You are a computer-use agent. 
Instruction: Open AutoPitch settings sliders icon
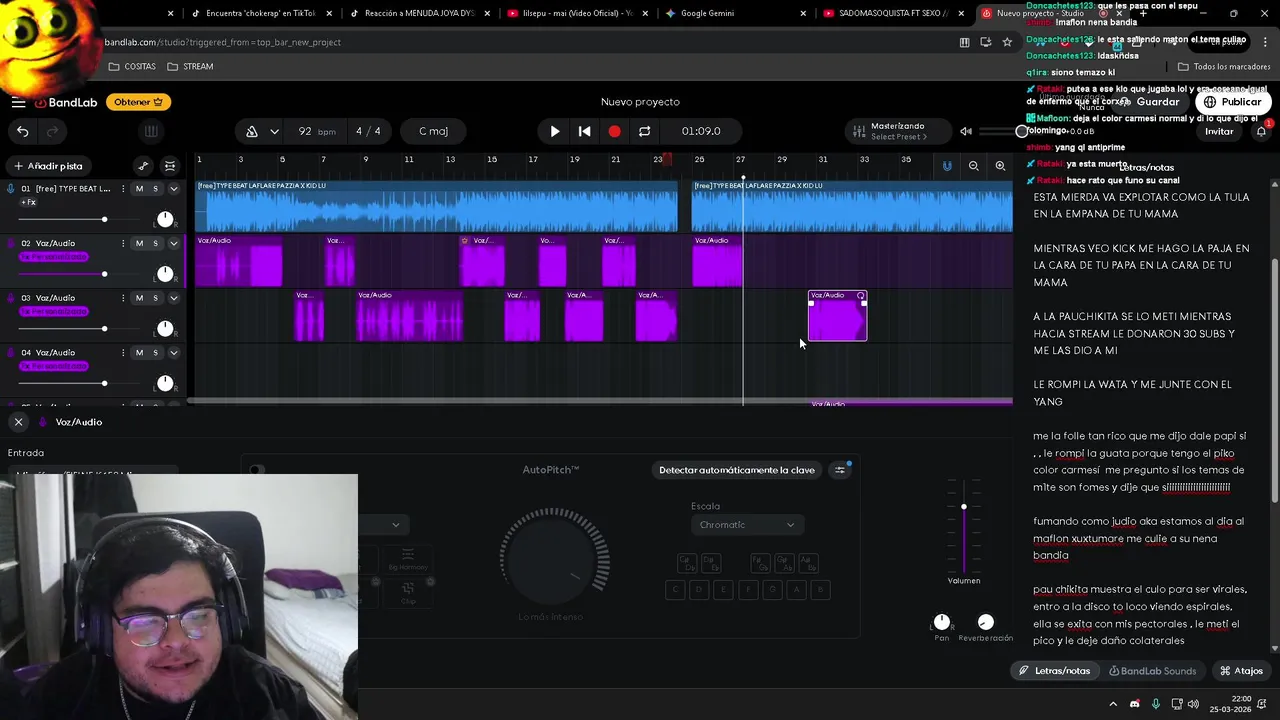(x=840, y=470)
